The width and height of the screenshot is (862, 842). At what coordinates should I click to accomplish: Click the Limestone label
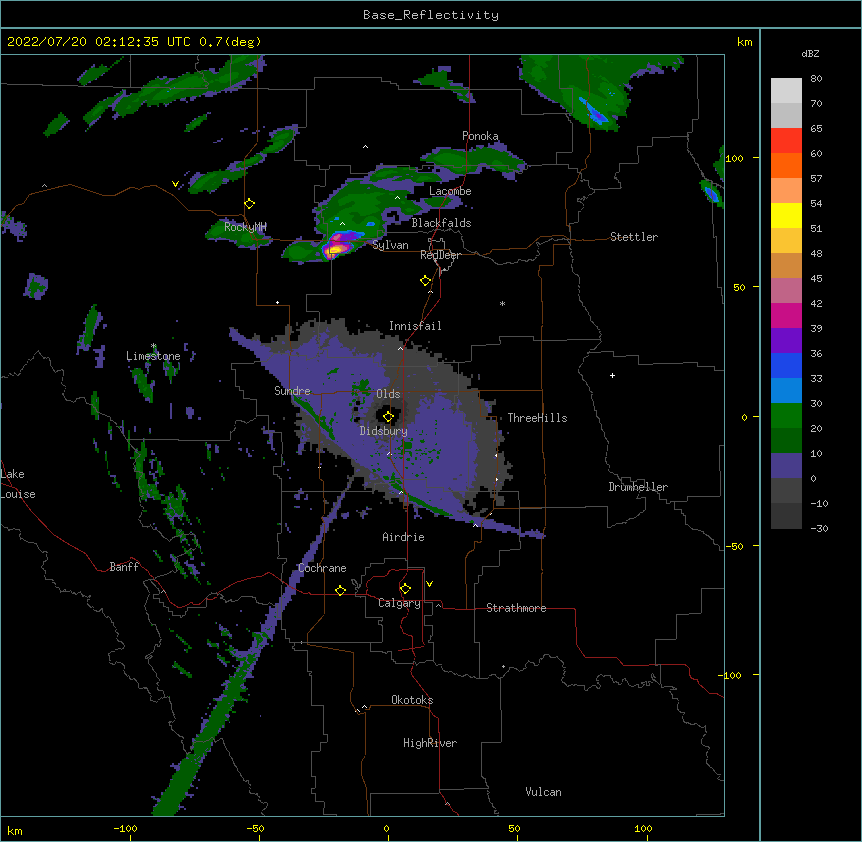[x=153, y=356]
